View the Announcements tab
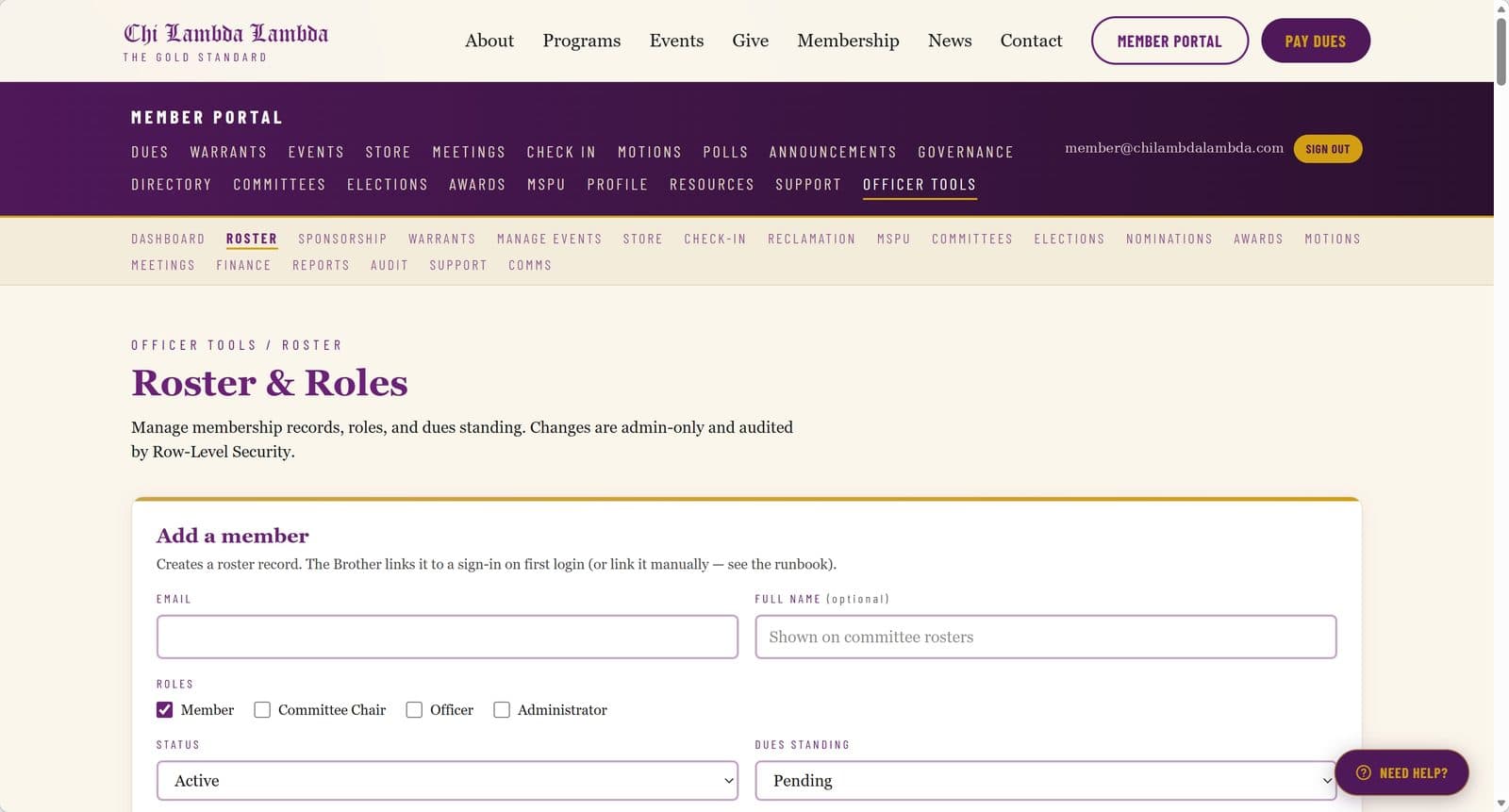Image resolution: width=1509 pixels, height=812 pixels. pyautogui.click(x=833, y=152)
